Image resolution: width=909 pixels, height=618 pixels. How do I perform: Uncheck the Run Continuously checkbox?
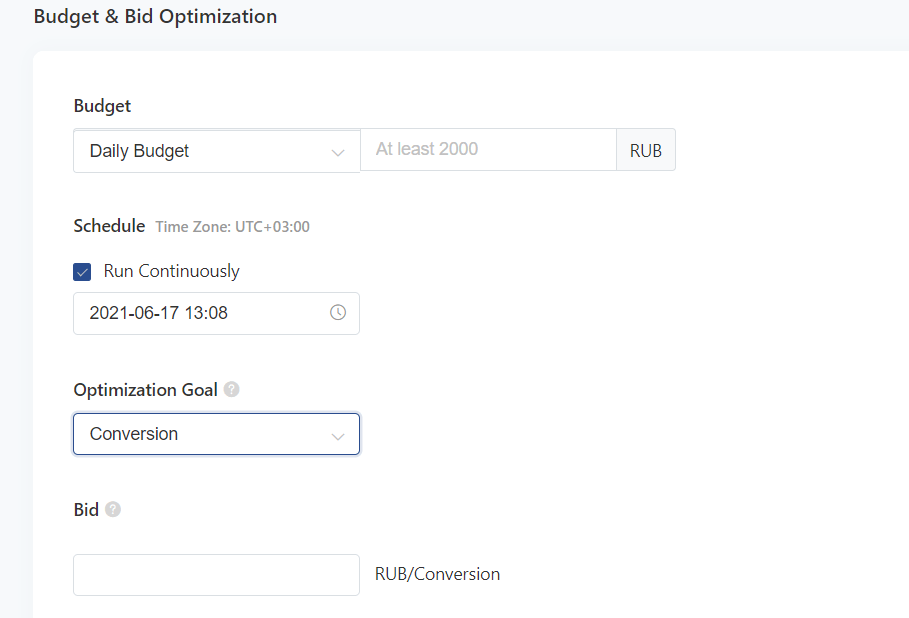click(83, 272)
